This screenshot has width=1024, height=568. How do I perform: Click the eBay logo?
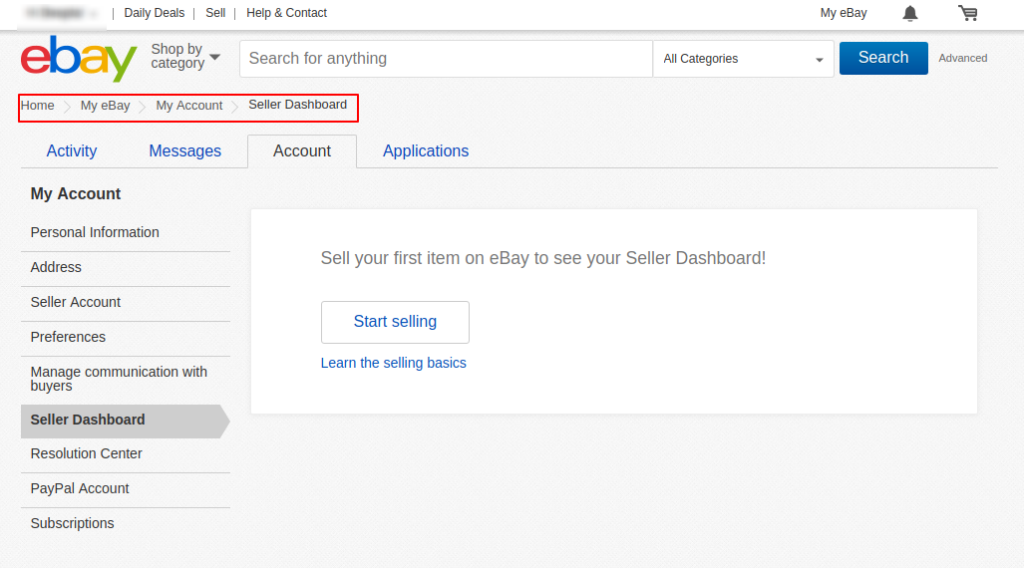point(78,59)
